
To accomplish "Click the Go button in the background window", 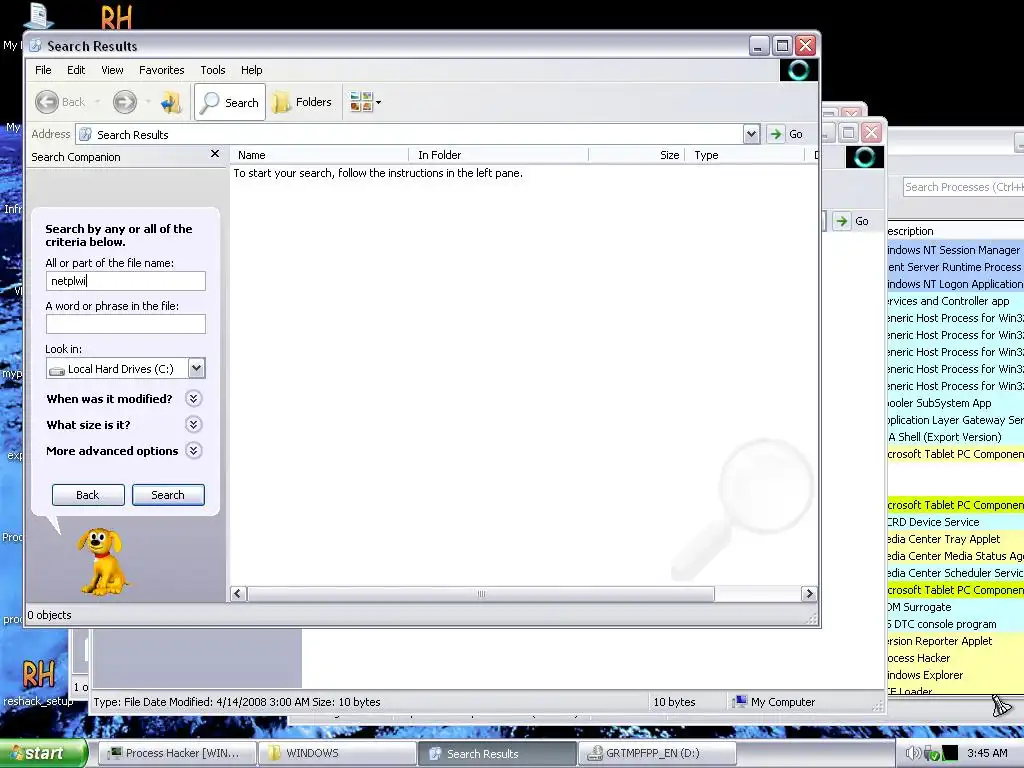I will click(x=852, y=221).
